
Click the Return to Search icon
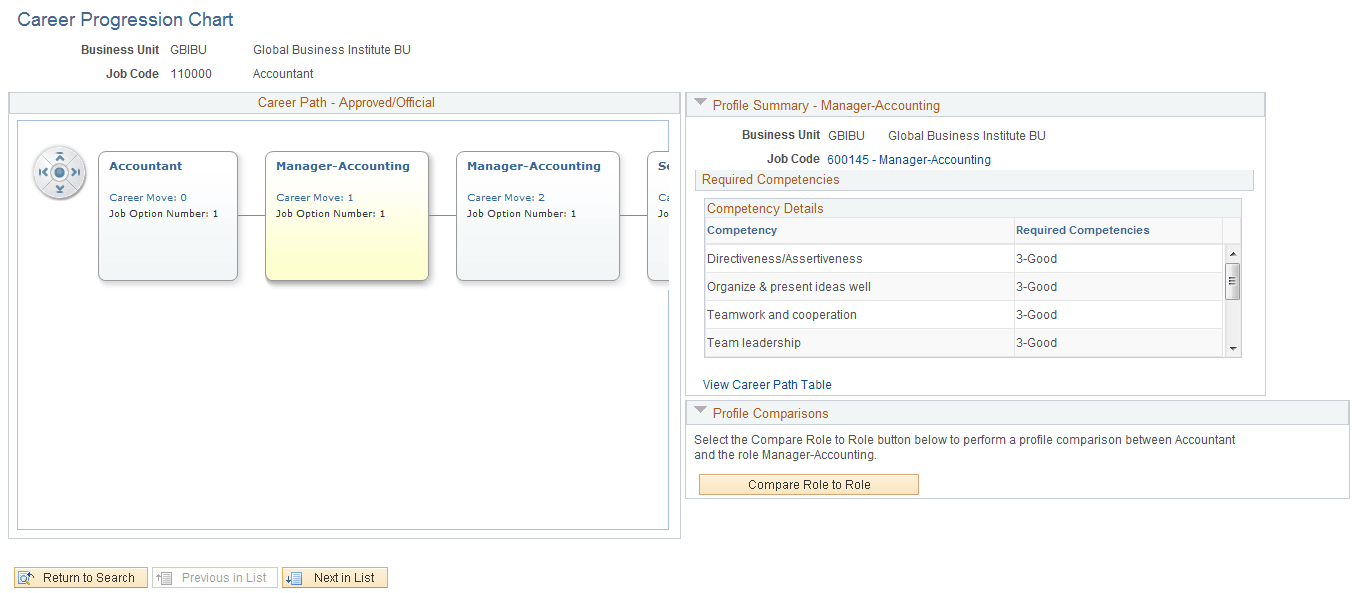[x=26, y=578]
